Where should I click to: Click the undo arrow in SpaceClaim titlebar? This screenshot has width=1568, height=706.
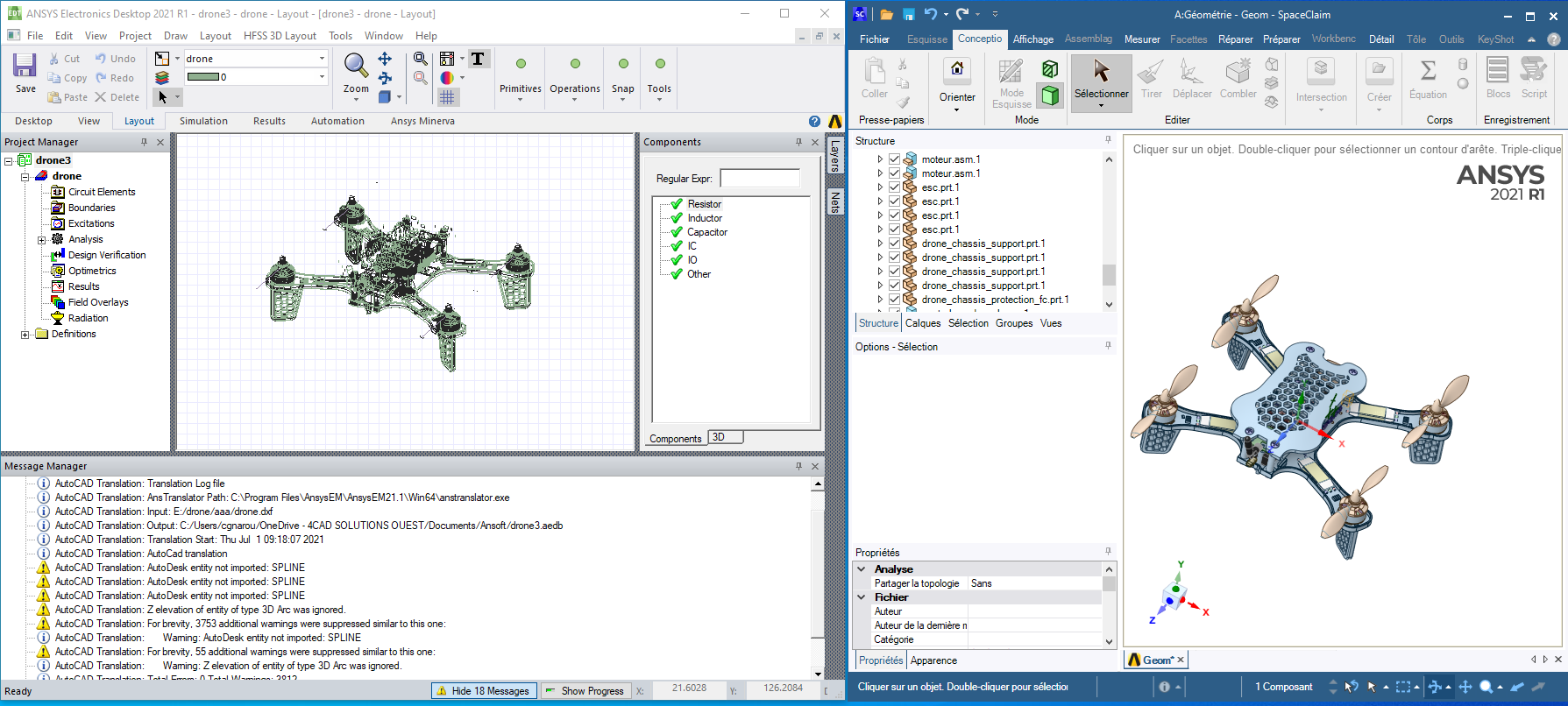[x=931, y=14]
